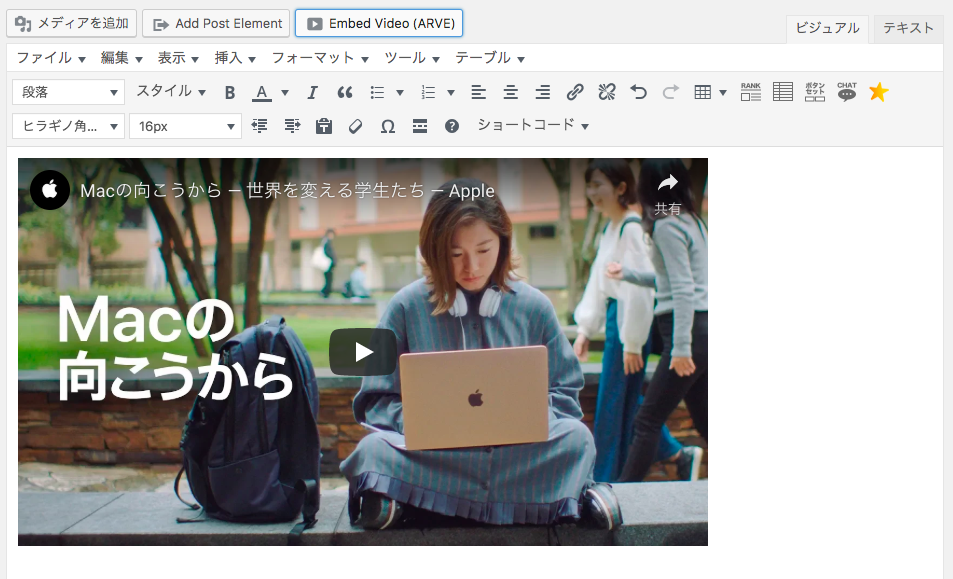Click the button set (ボタンセット) icon
953x579 pixels.
(815, 92)
